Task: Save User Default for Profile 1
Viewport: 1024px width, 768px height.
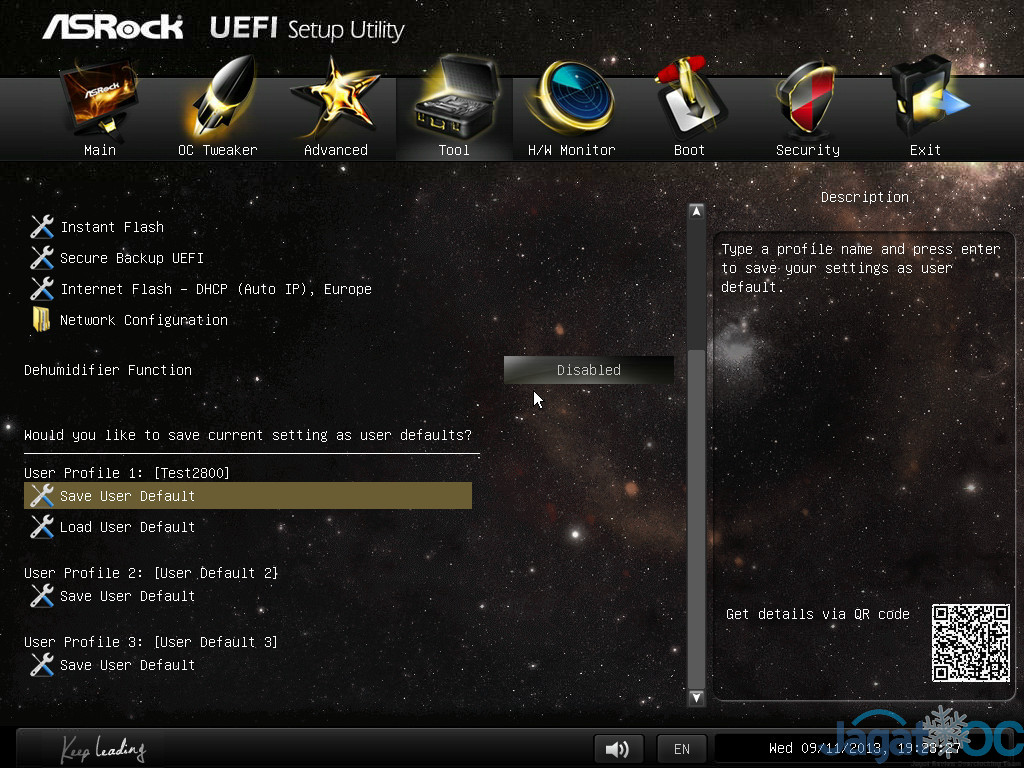Action: (x=127, y=496)
